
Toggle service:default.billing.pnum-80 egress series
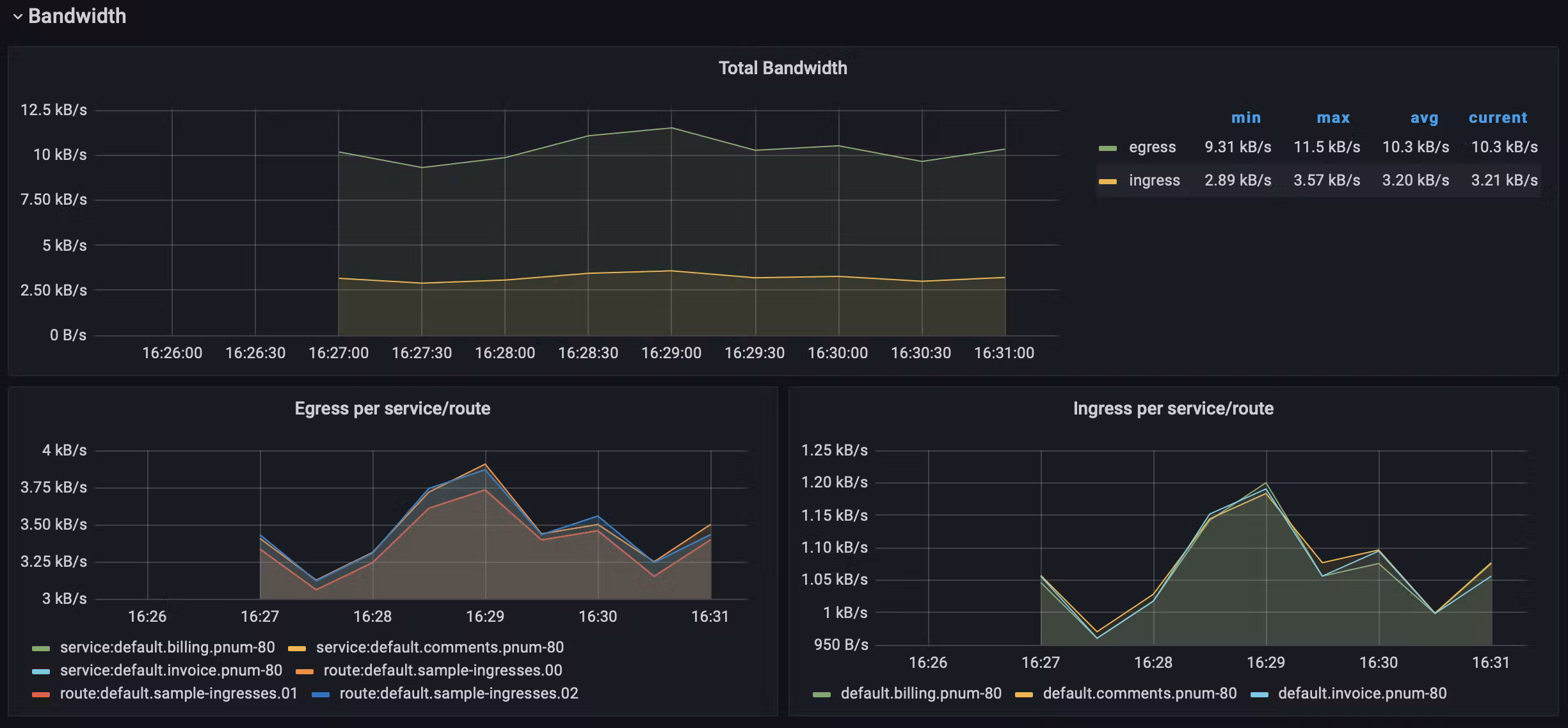tap(167, 647)
